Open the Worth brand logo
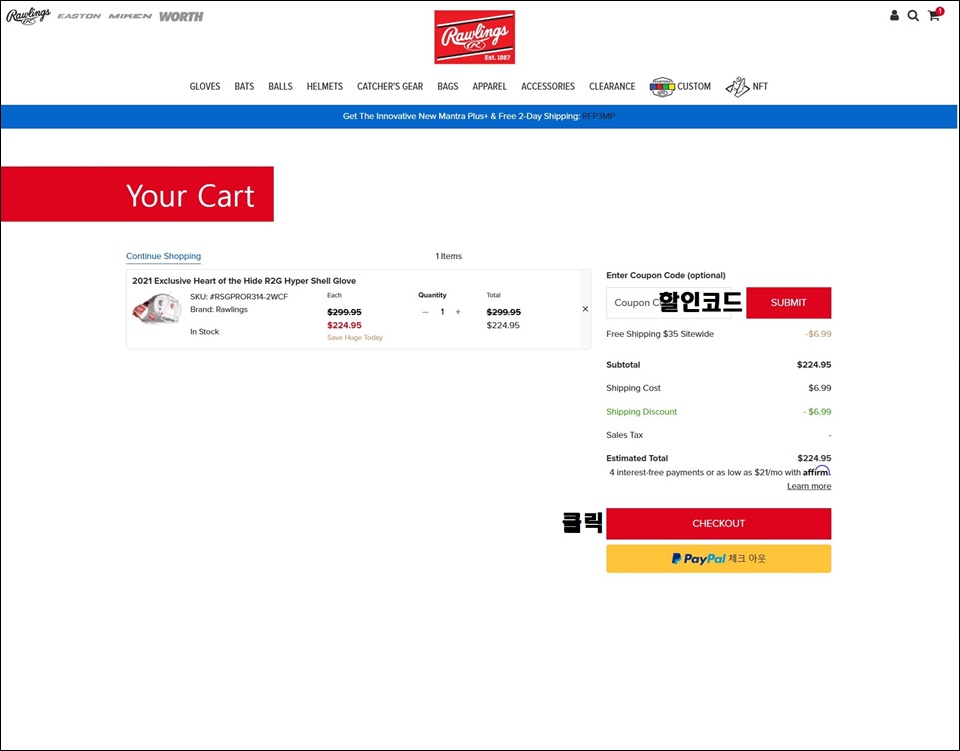960x751 pixels. (181, 17)
